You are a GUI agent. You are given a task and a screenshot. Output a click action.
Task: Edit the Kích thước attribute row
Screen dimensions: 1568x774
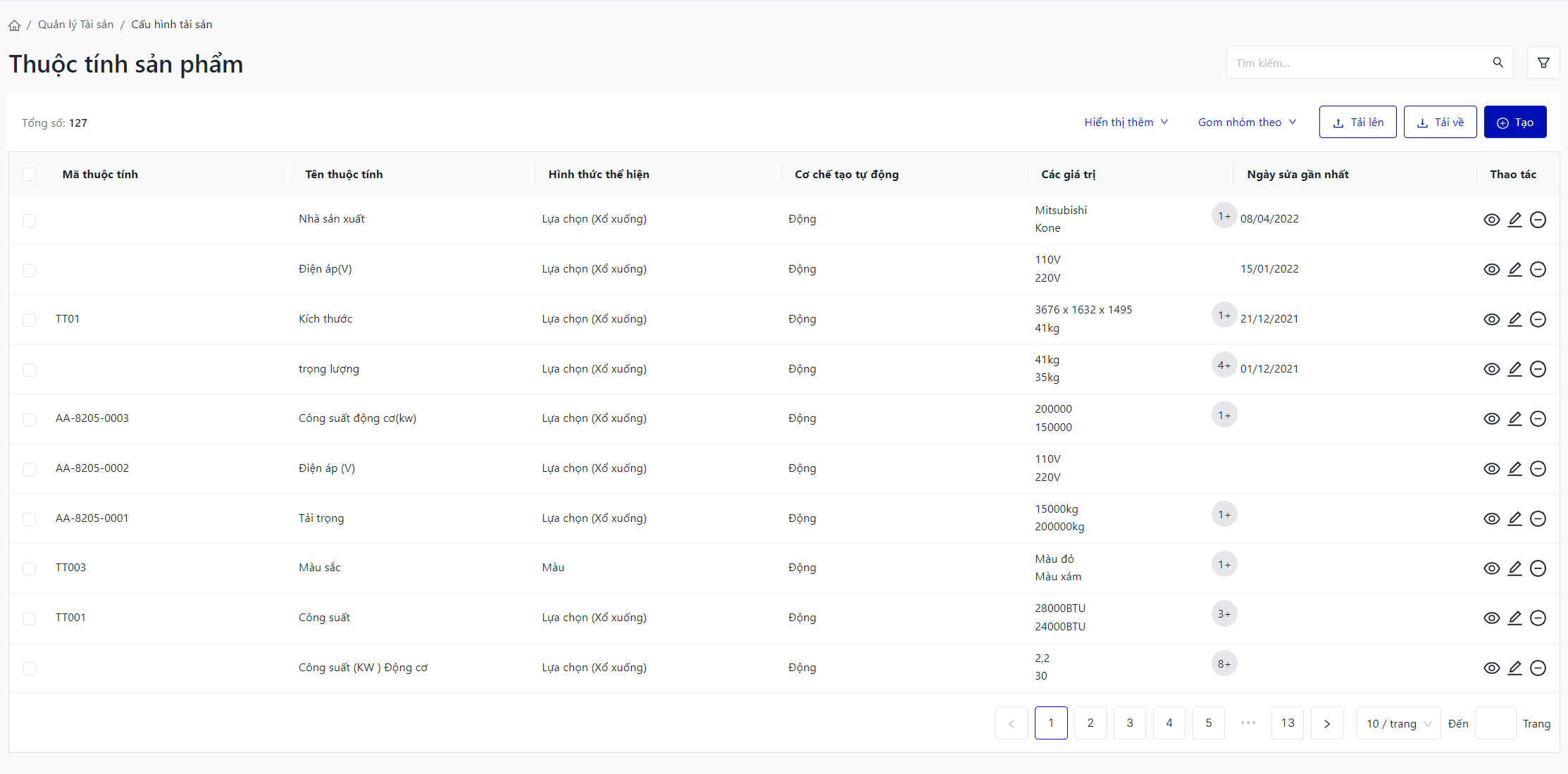1514,319
